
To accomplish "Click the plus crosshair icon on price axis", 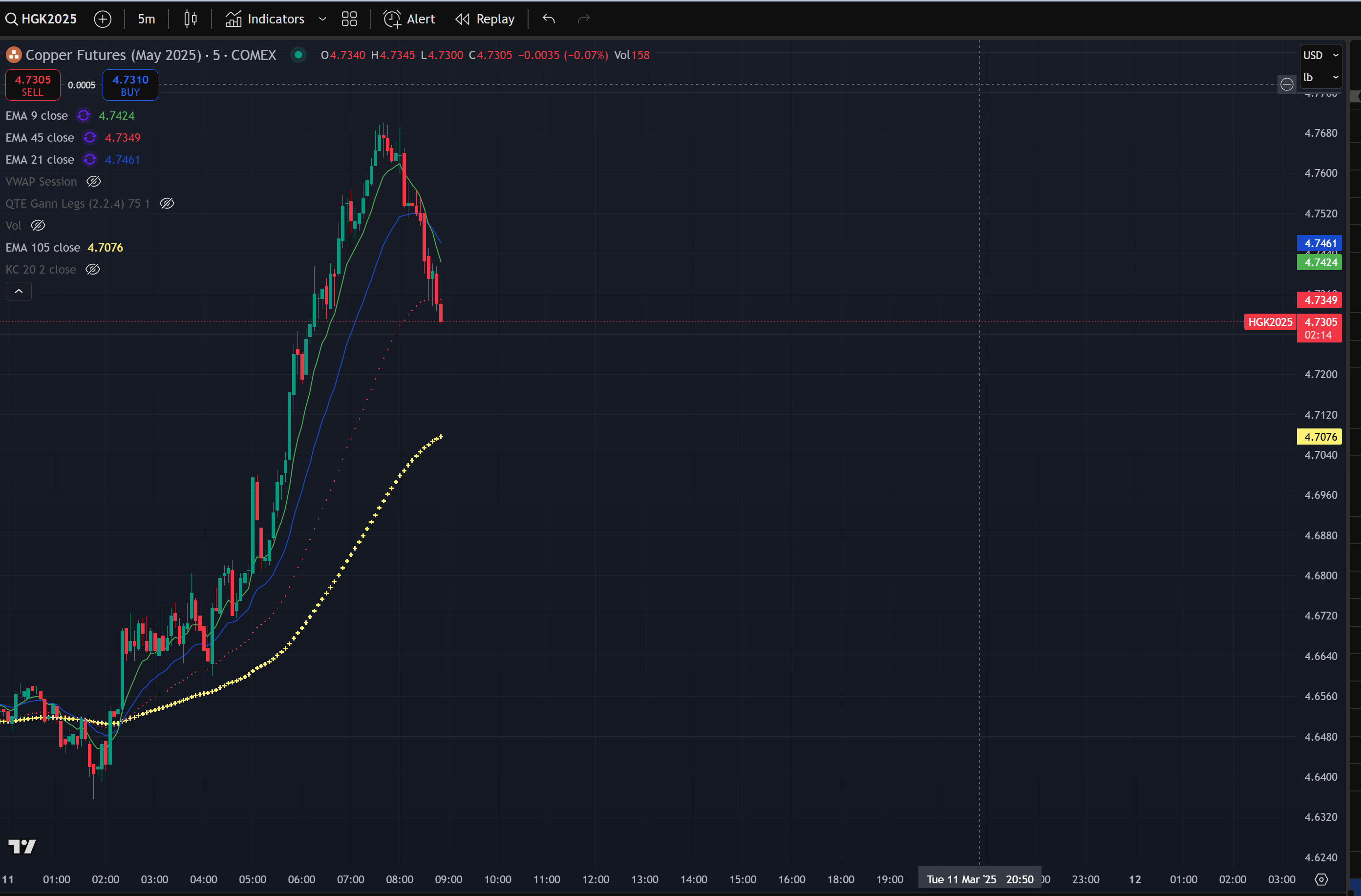I will click(1287, 85).
